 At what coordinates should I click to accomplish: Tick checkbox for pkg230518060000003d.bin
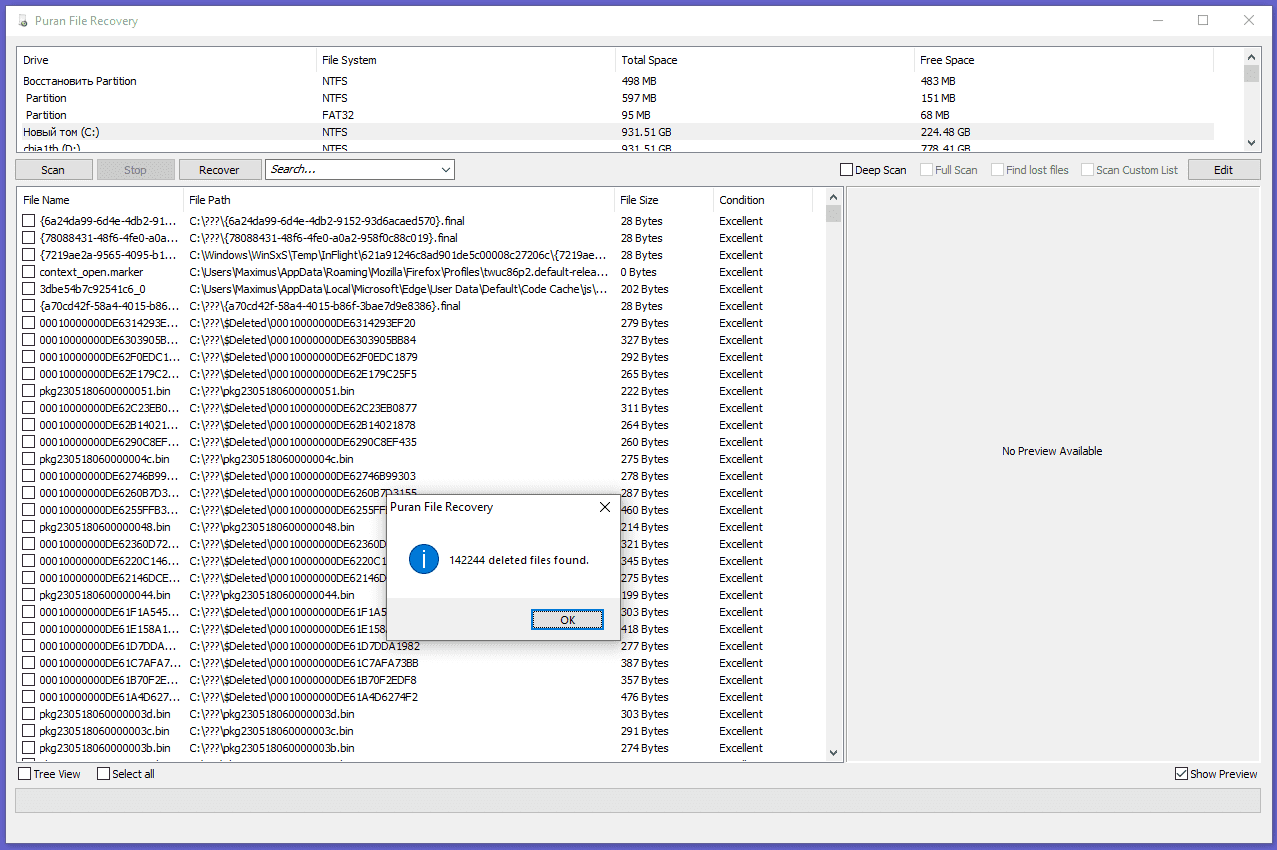[x=29, y=714]
